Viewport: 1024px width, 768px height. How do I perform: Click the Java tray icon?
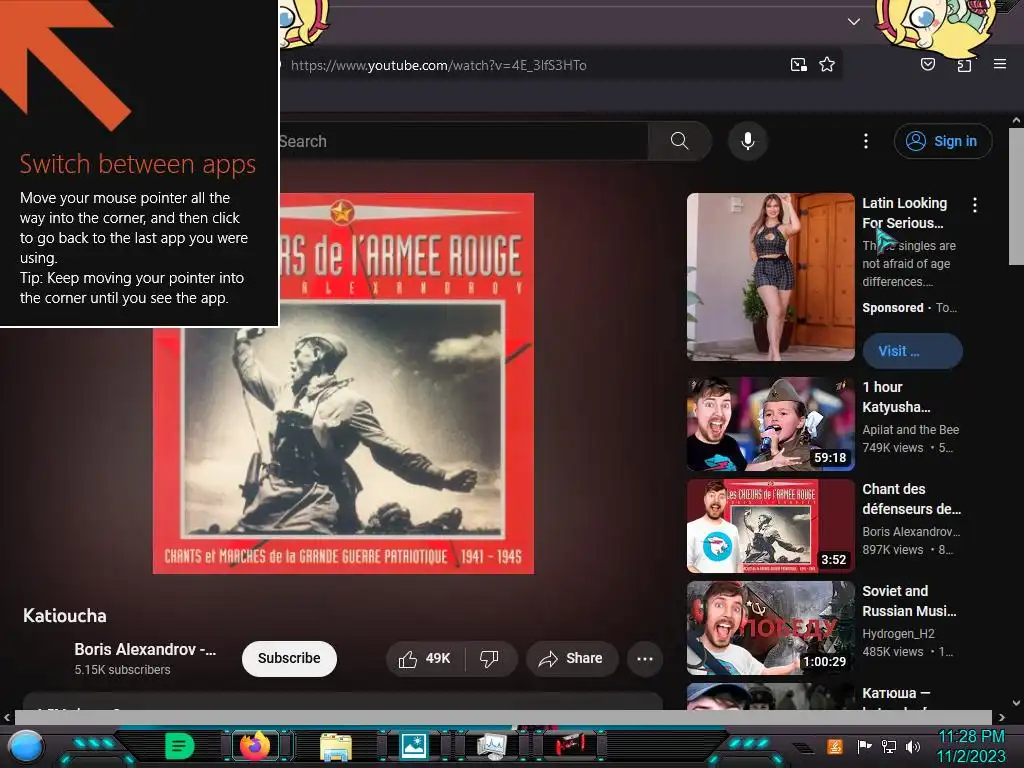pos(834,746)
